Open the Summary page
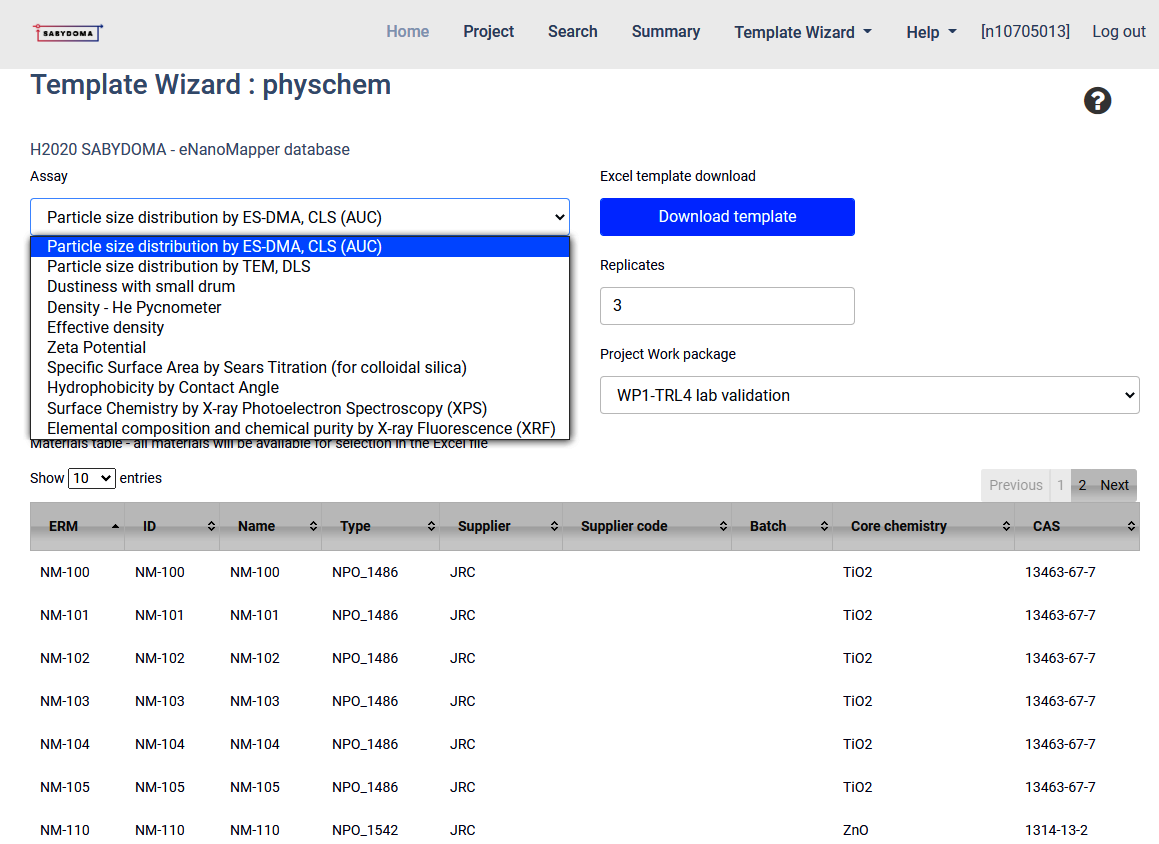Image resolution: width=1159 pixels, height=844 pixels. click(665, 32)
